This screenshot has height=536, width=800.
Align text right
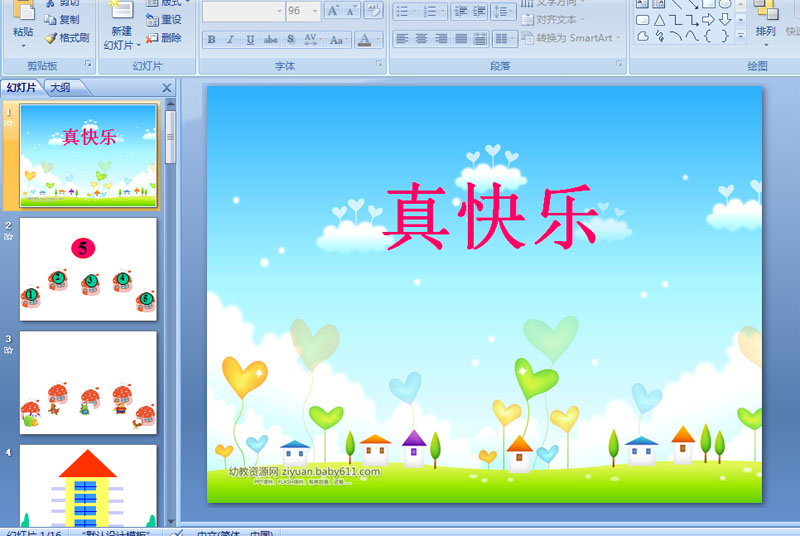tap(441, 39)
